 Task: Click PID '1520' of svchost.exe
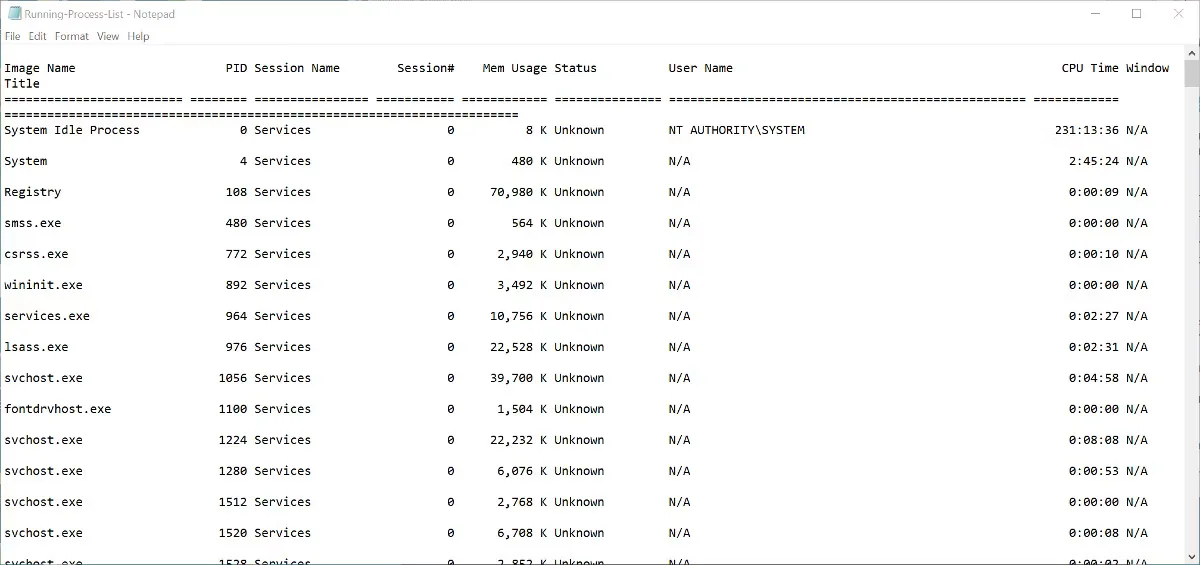(233, 533)
